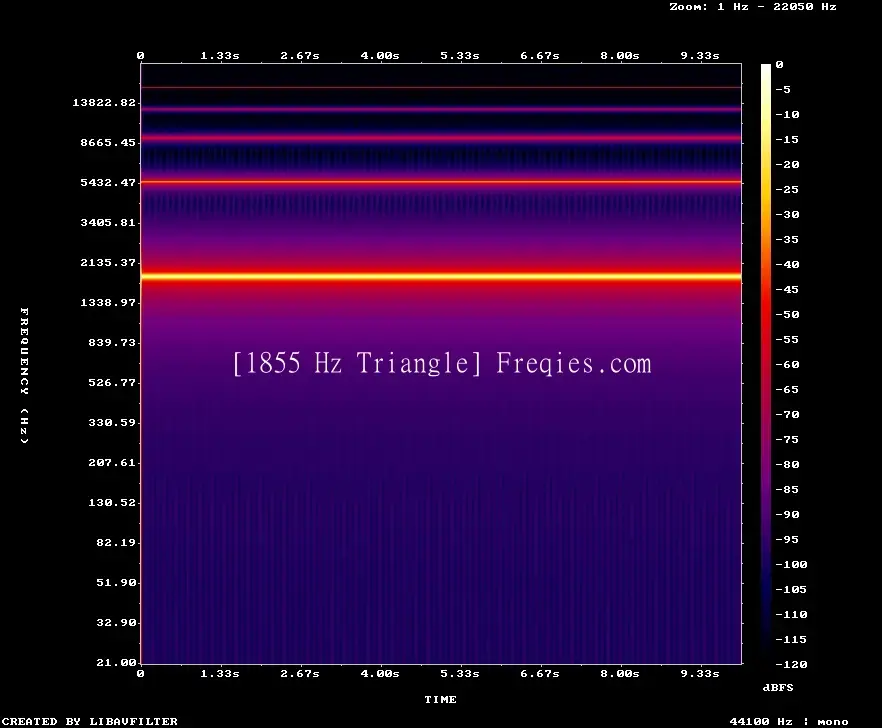
Task: Click the red harmonic band above the 8665.45 label
Action: tap(441, 137)
